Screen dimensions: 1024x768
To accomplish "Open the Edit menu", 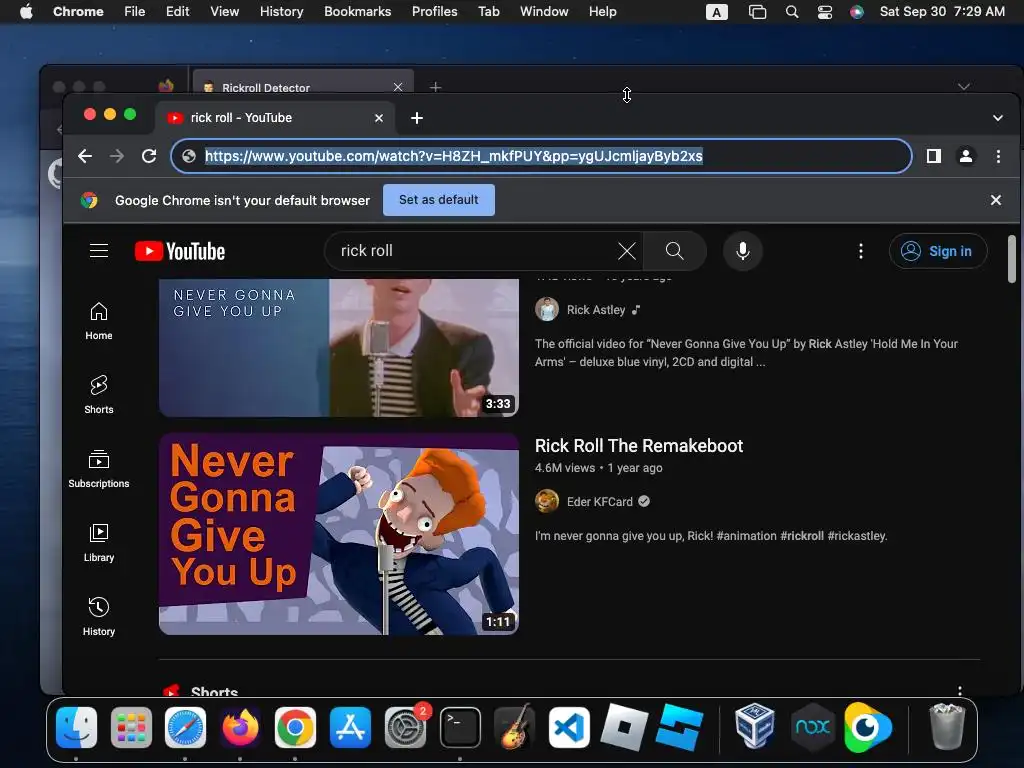I will point(177,11).
